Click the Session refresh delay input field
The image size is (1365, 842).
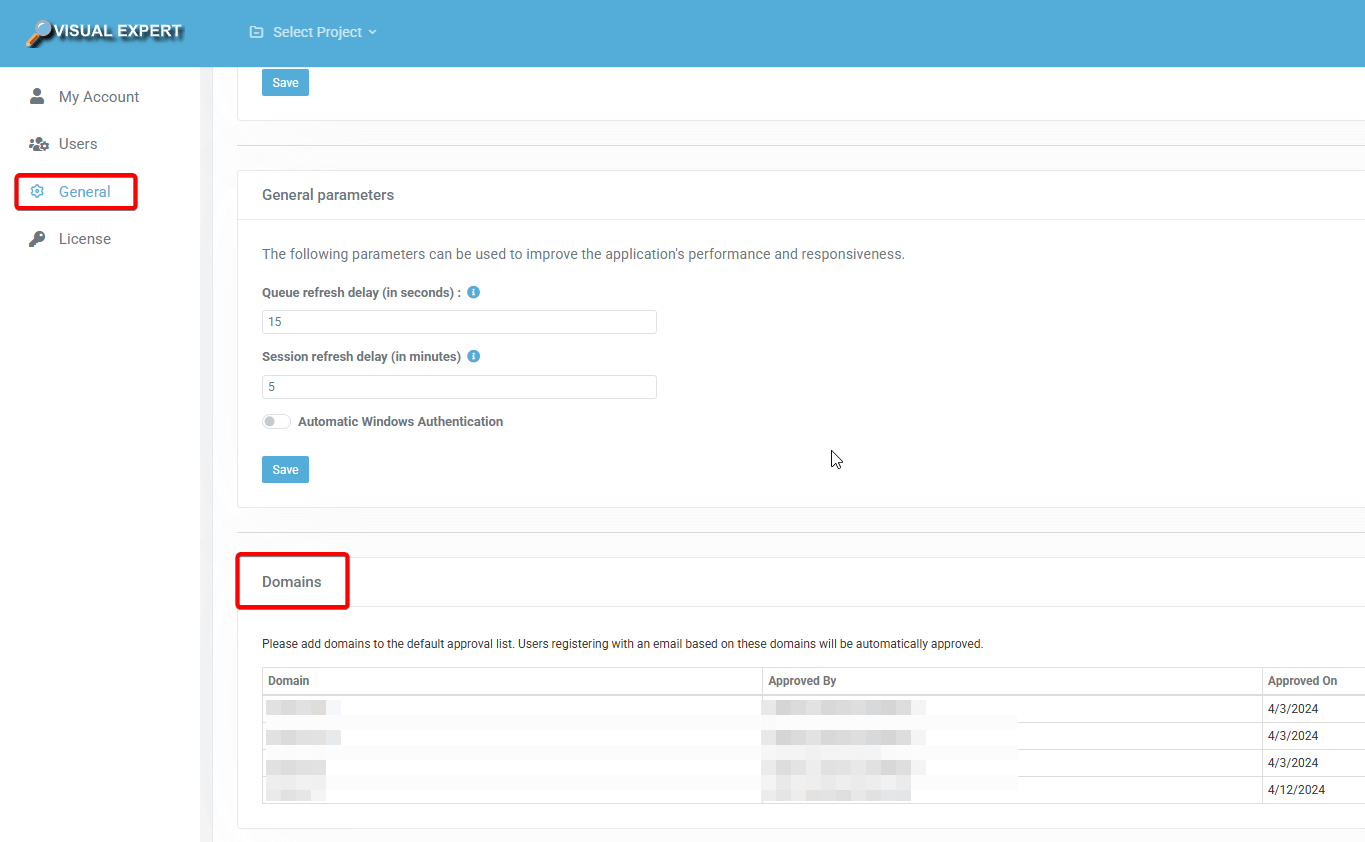[459, 387]
